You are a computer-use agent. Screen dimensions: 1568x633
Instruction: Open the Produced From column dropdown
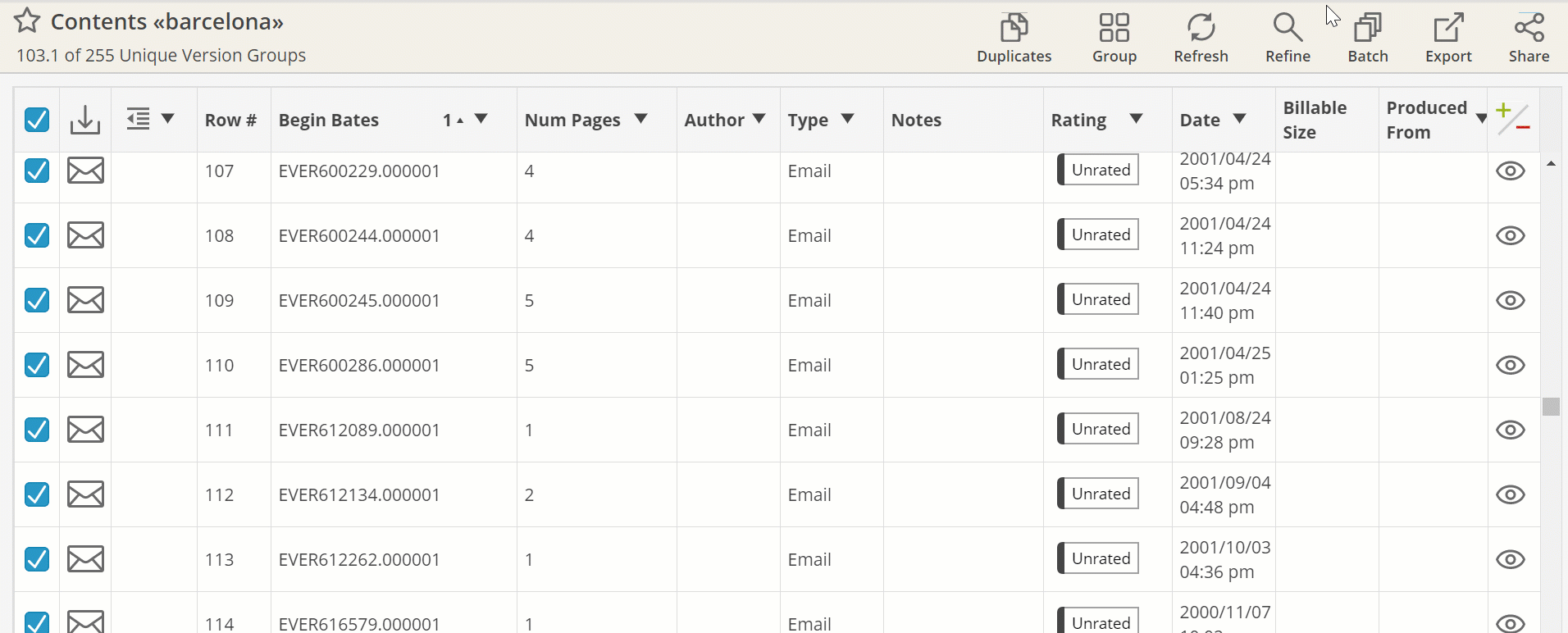tap(1481, 119)
